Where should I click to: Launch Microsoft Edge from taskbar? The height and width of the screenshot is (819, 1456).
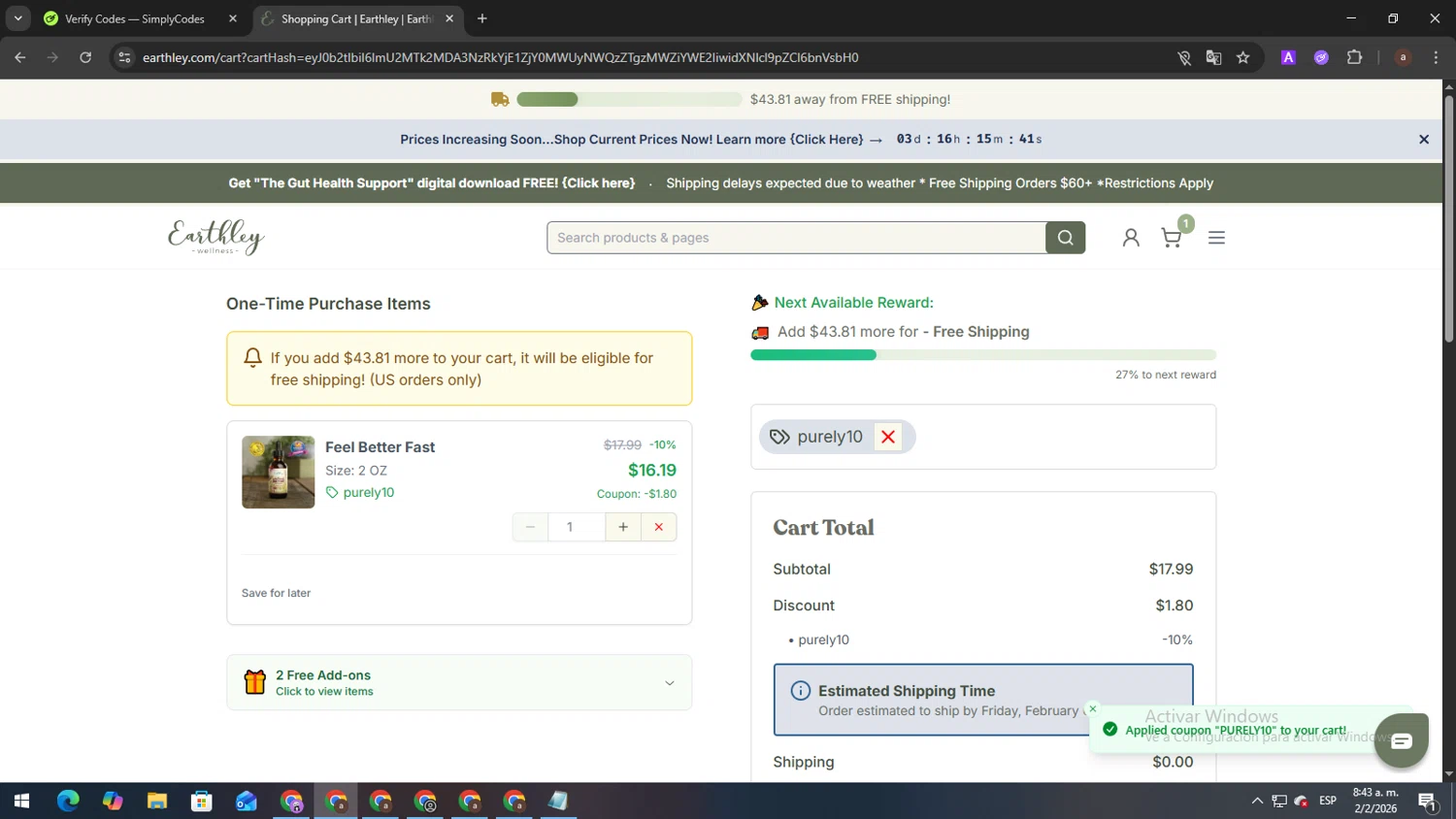[x=68, y=802]
